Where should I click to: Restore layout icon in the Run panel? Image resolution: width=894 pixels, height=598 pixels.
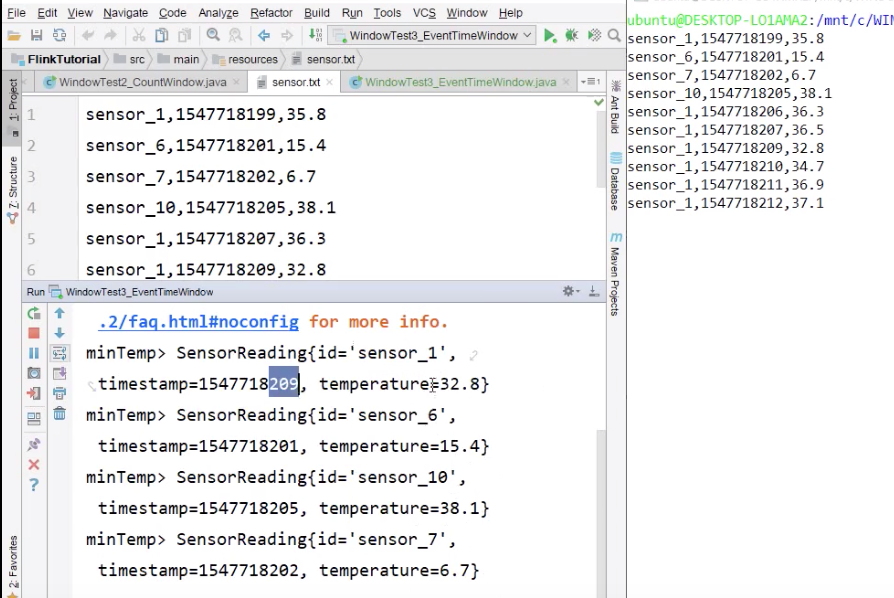click(x=34, y=419)
